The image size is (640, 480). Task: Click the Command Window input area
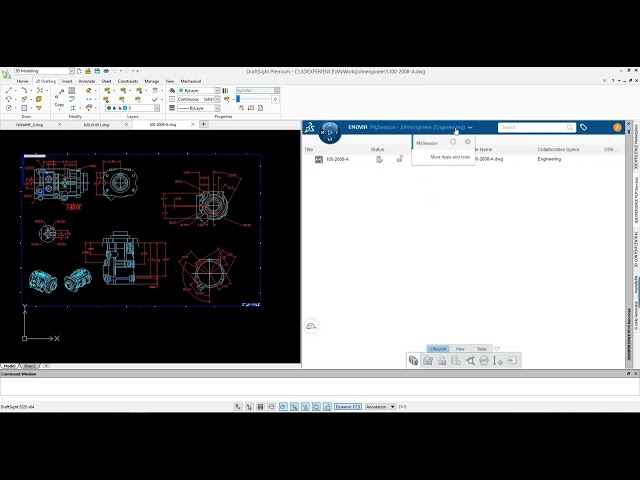point(320,386)
